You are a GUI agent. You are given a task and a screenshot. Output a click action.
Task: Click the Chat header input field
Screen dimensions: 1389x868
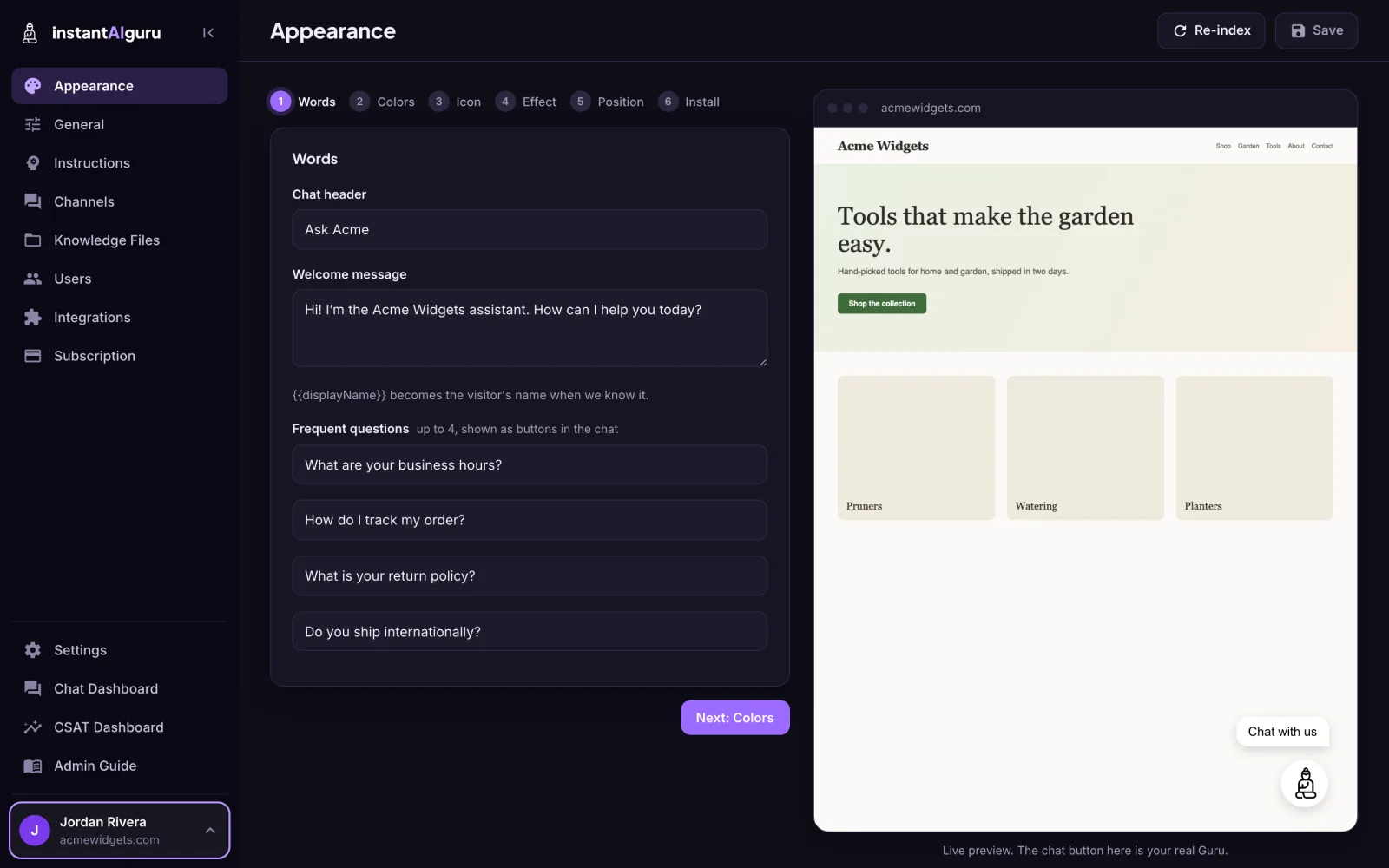click(x=530, y=230)
